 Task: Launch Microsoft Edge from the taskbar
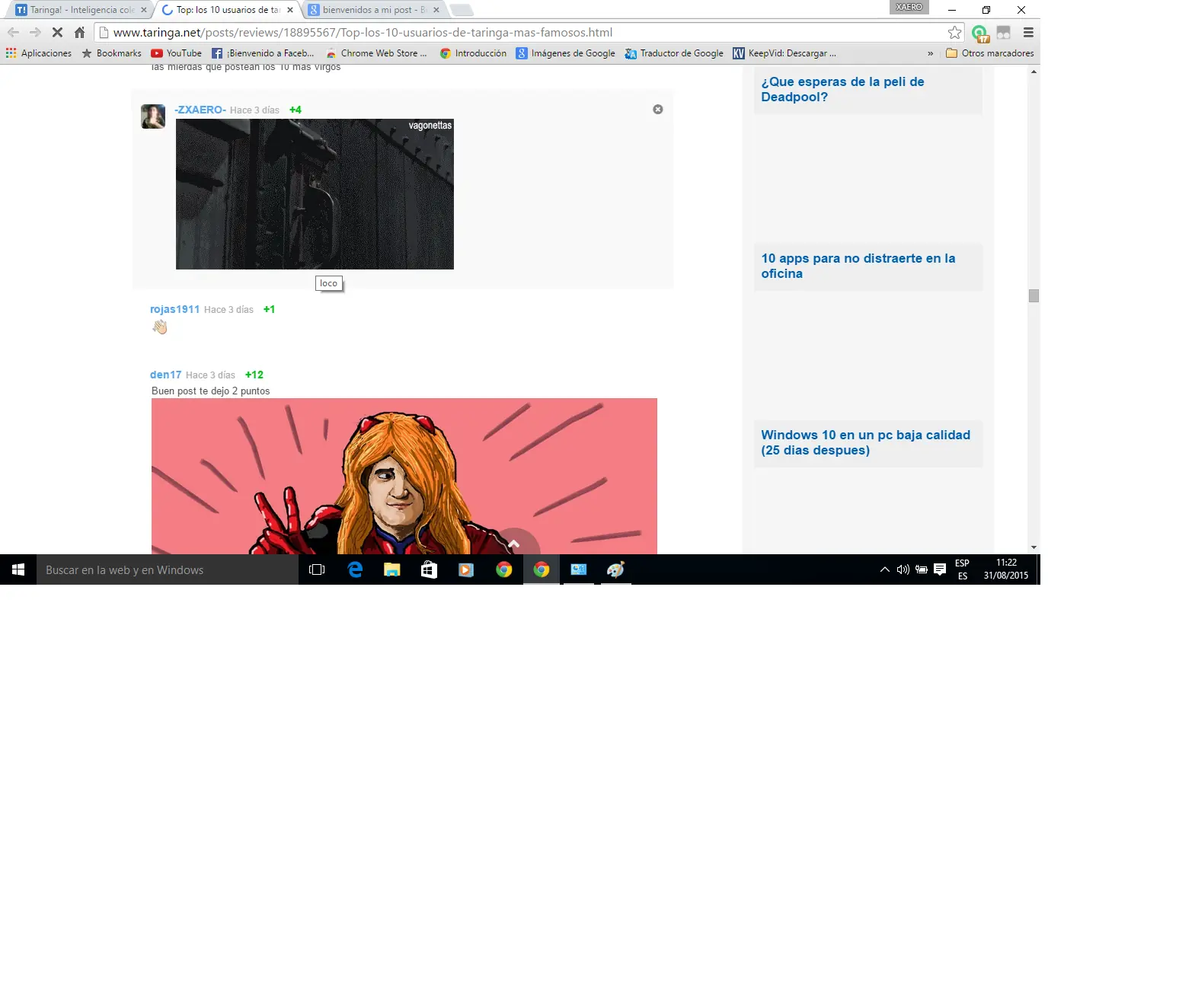click(355, 569)
